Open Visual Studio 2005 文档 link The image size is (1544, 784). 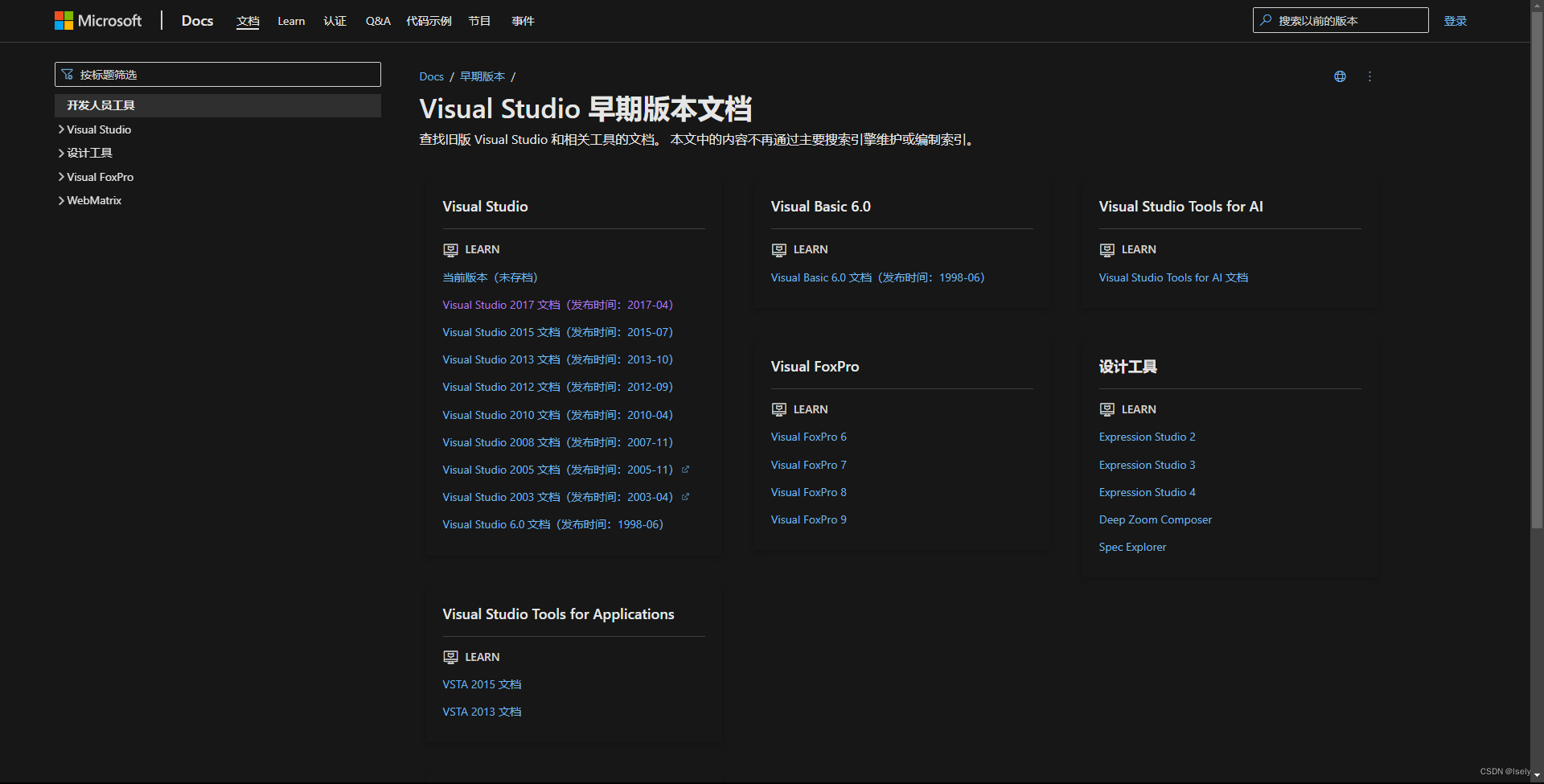(557, 470)
